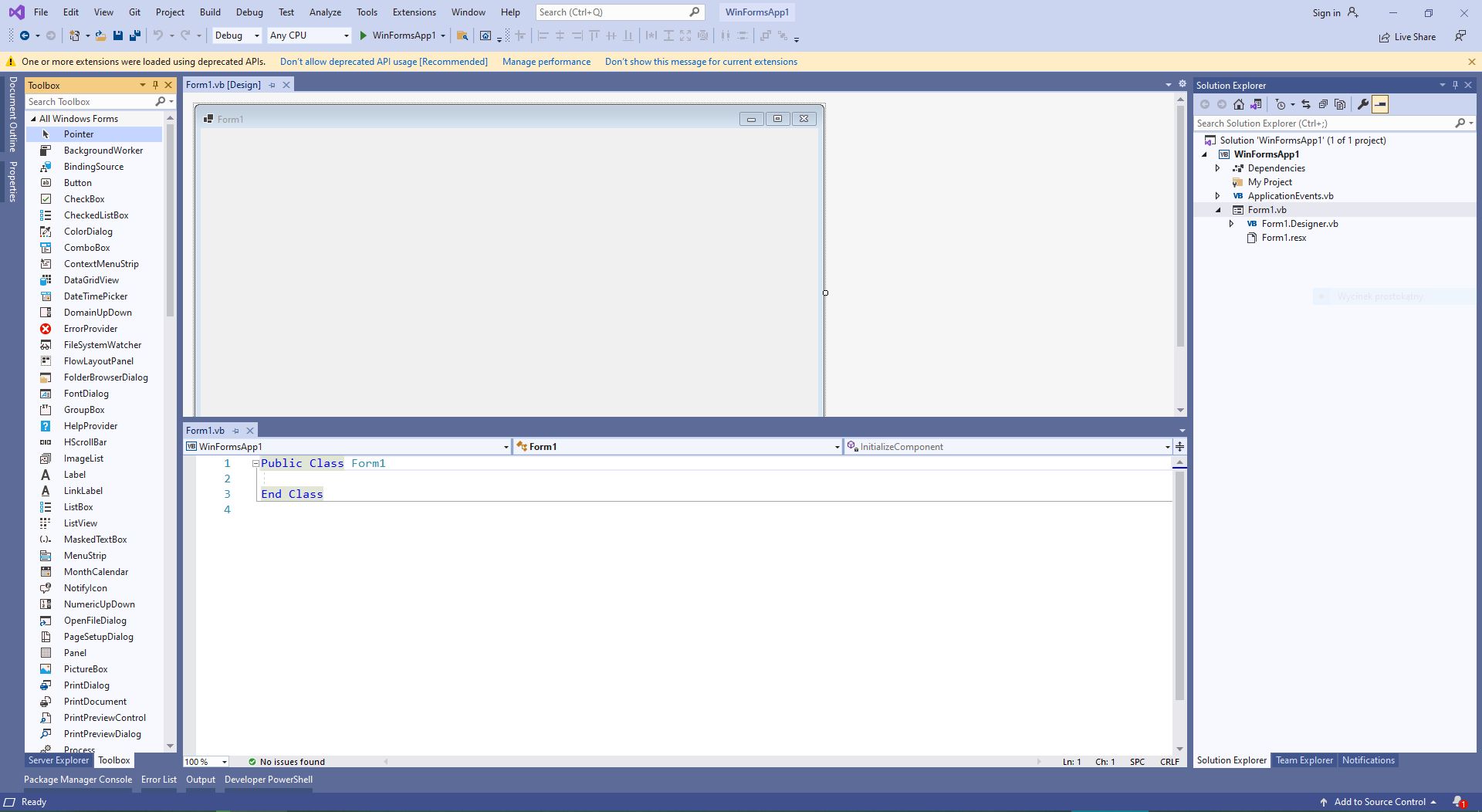Select the Button control in the Toolbox
The image size is (1482, 812).
coord(78,182)
